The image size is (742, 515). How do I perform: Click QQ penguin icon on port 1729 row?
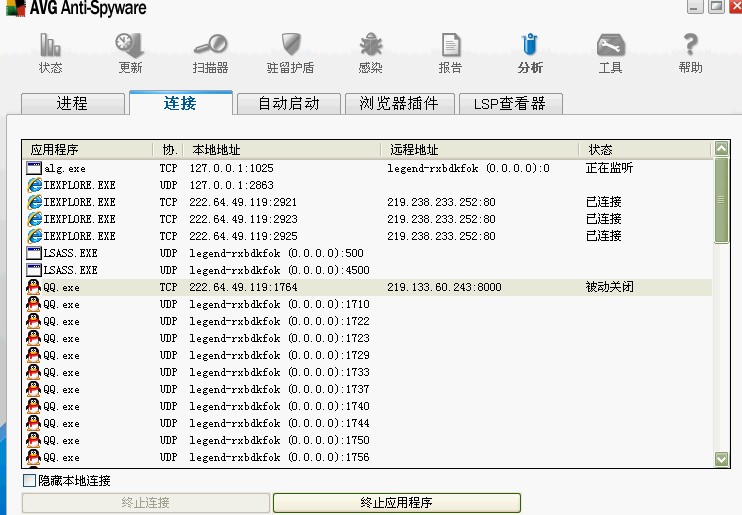point(33,355)
